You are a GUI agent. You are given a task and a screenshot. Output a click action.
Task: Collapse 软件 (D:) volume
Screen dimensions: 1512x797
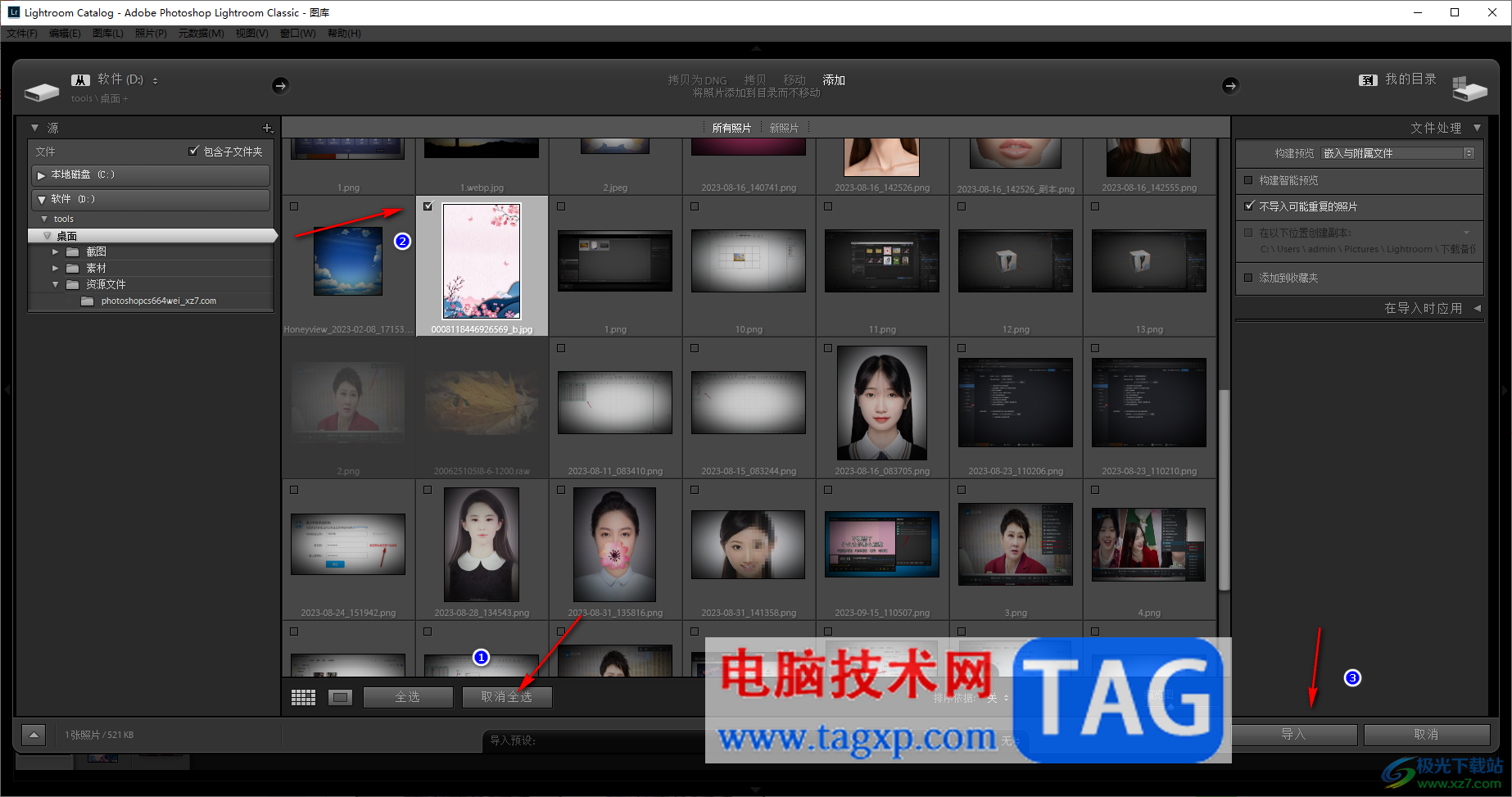point(41,200)
